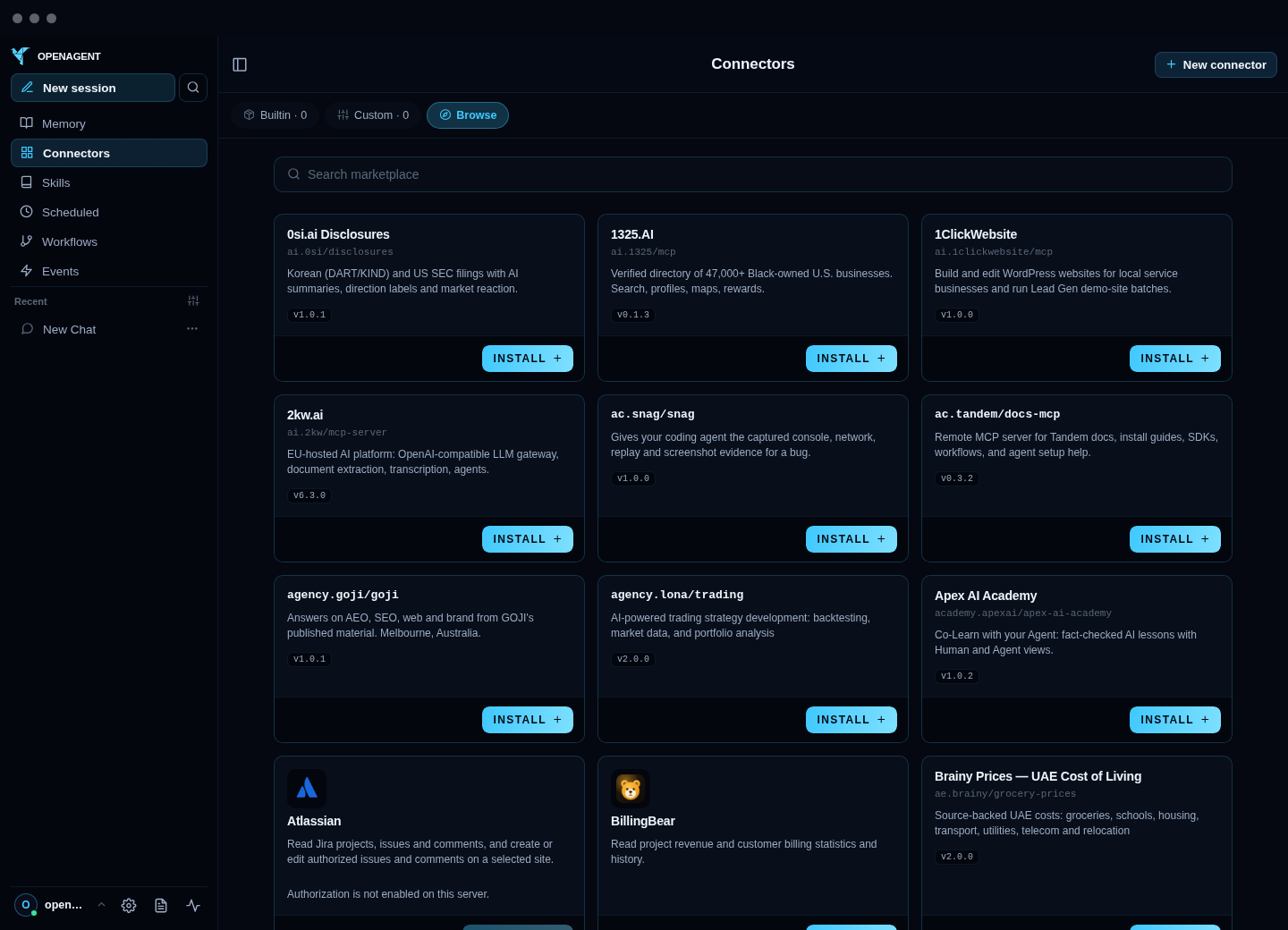Switch to the Custom tab

click(373, 115)
